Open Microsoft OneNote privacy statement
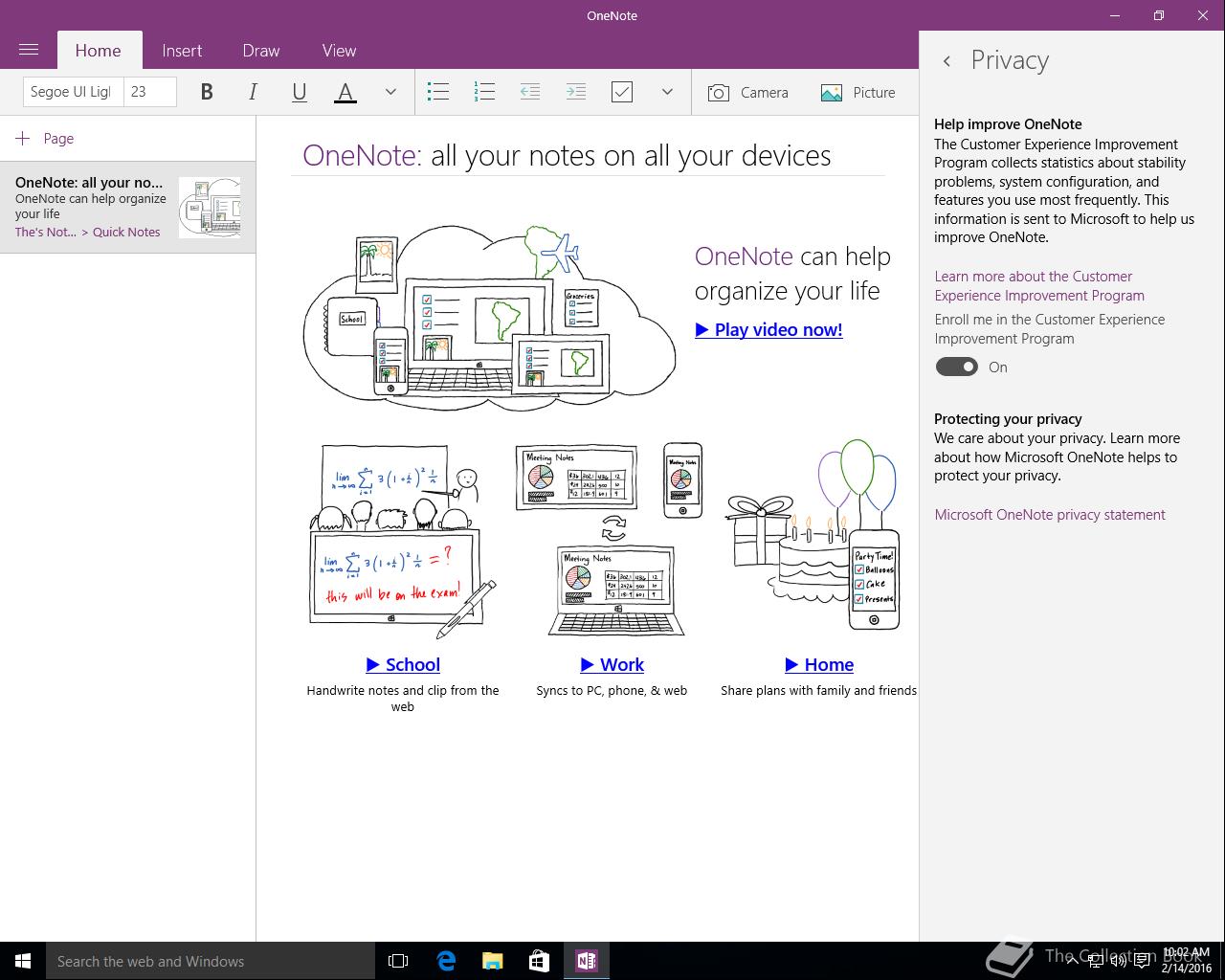 1050,515
